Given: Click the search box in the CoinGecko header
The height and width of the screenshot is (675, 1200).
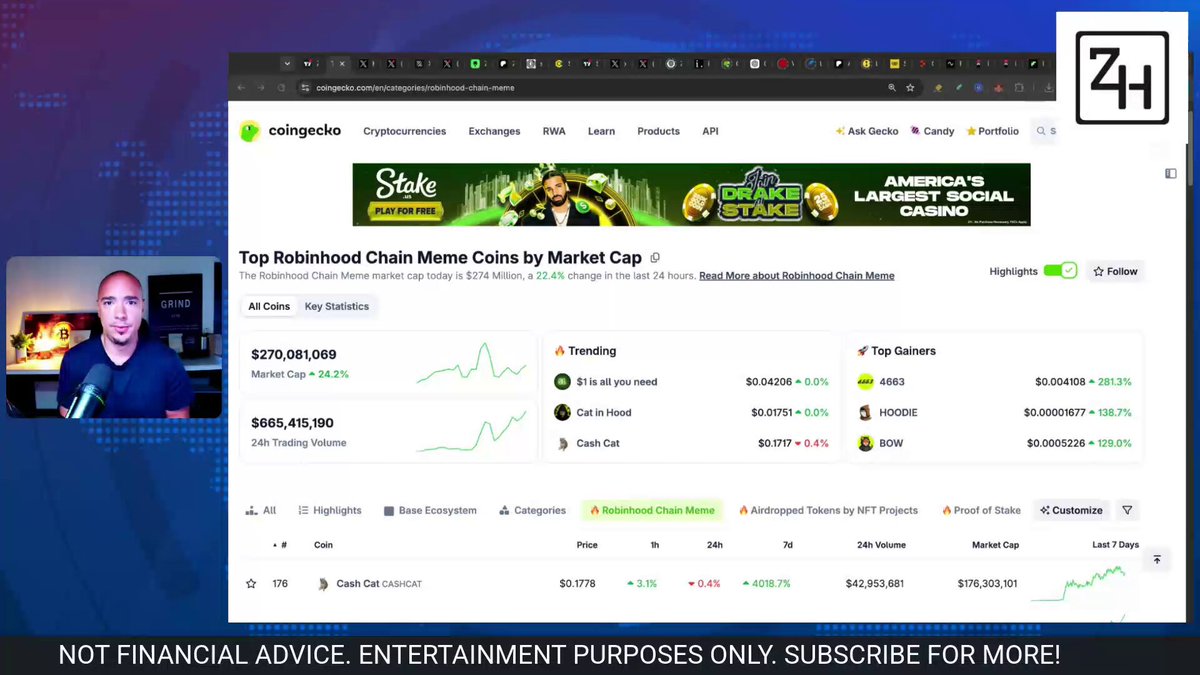Looking at the screenshot, I should 1044,131.
